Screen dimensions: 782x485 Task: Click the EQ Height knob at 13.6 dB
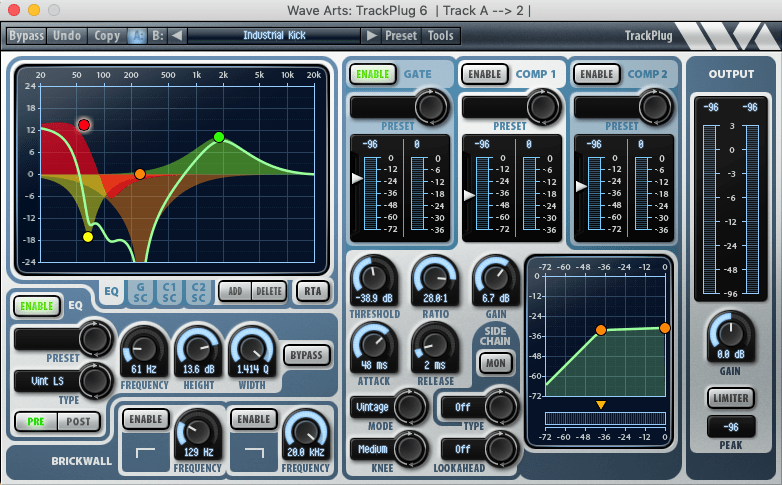pyautogui.click(x=198, y=348)
